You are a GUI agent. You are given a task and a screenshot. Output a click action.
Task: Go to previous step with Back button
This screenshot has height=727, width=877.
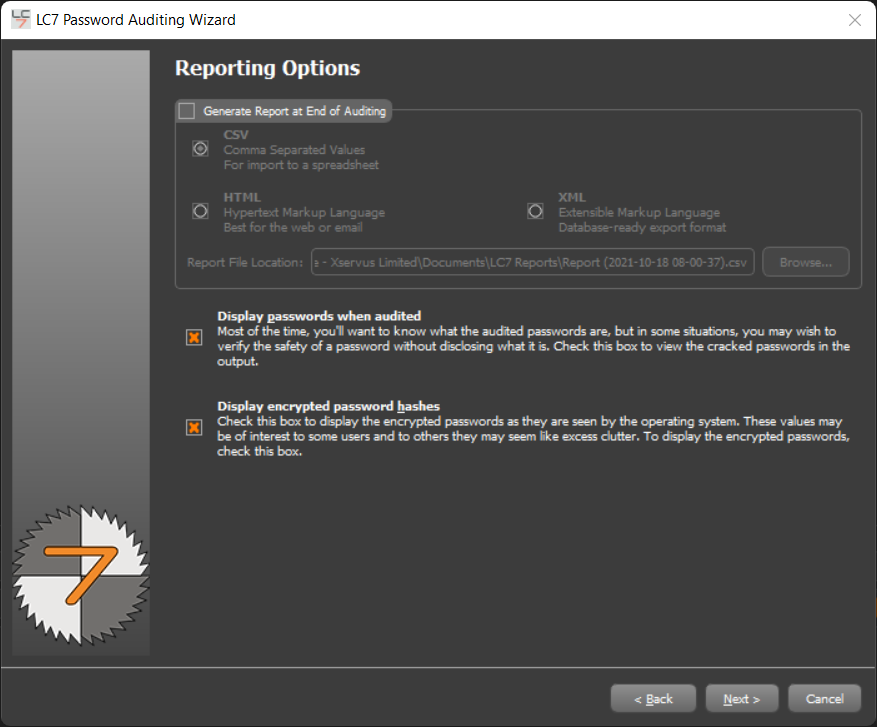point(653,698)
